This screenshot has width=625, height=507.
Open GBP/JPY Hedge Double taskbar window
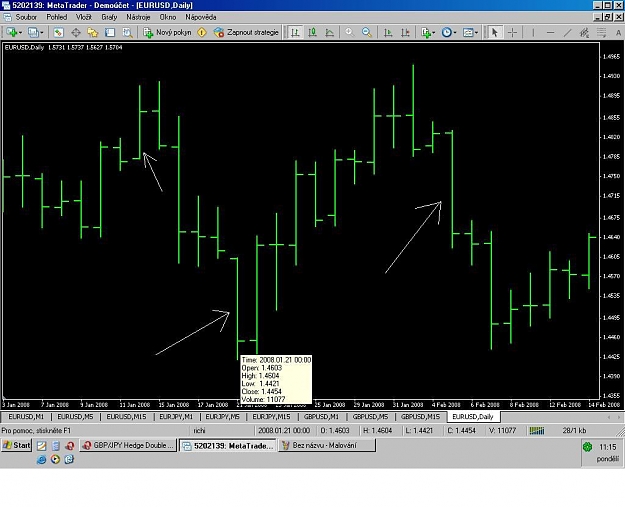128,445
